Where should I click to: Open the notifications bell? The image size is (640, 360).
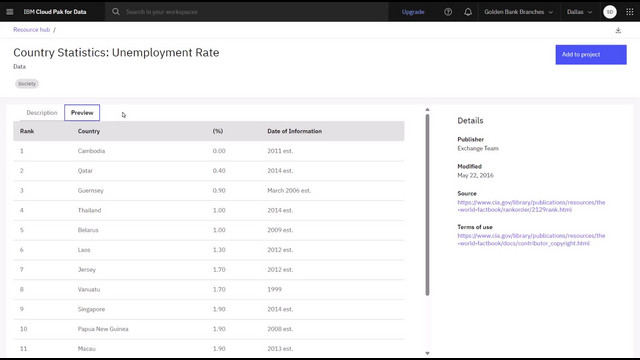468,12
